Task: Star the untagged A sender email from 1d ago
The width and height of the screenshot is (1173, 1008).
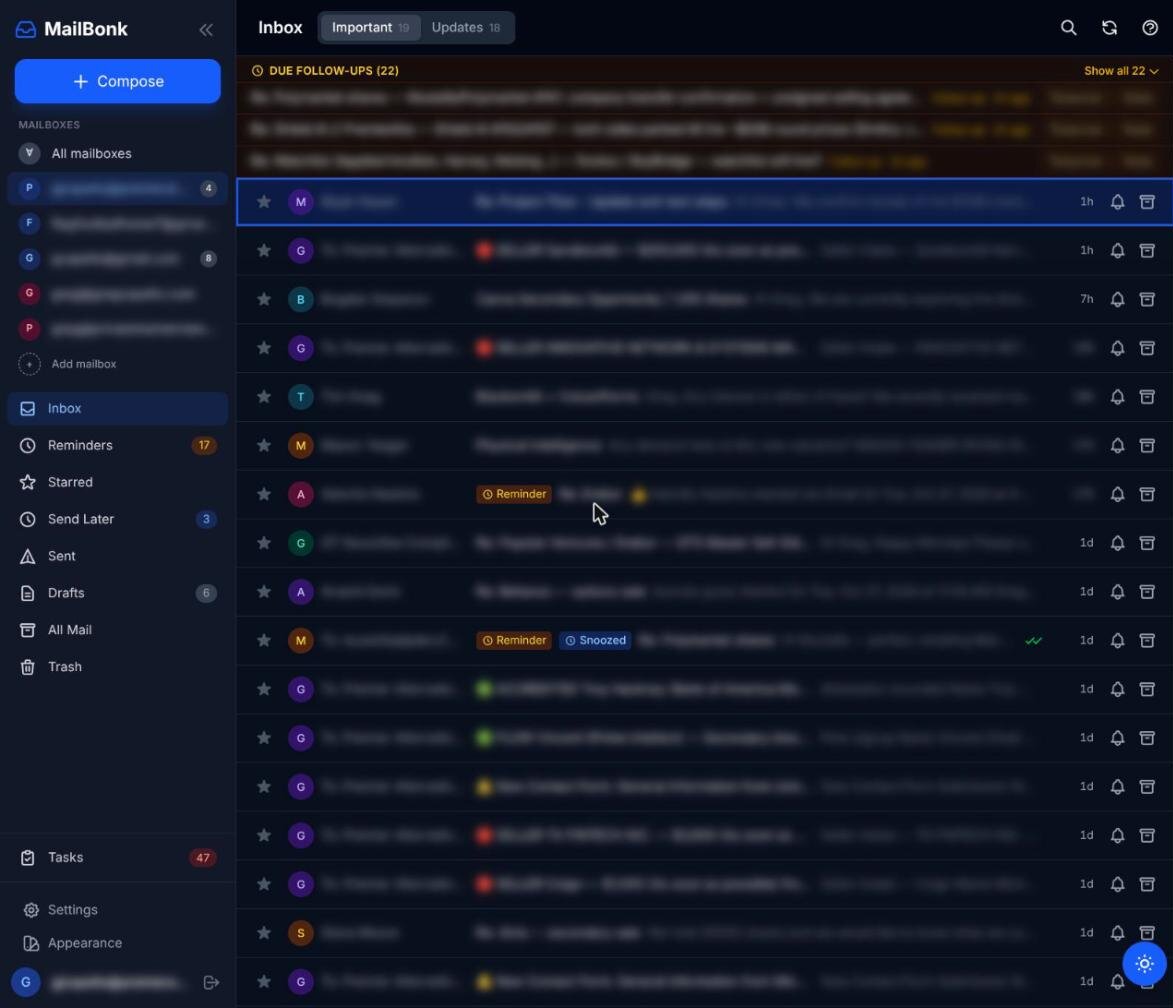Action: coord(263,592)
